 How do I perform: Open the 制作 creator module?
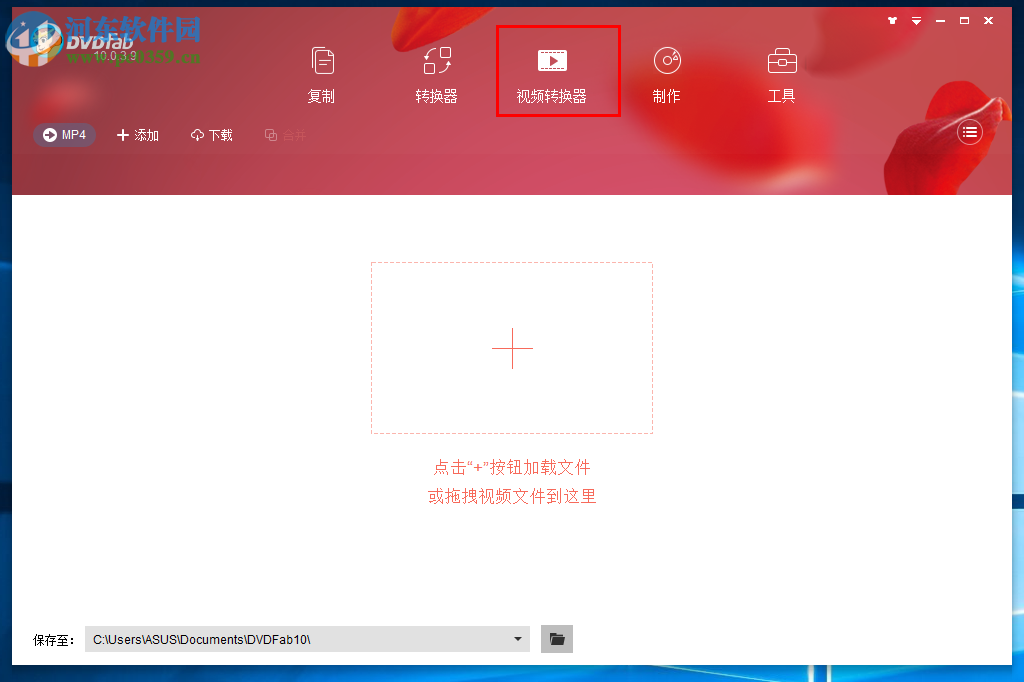666,70
